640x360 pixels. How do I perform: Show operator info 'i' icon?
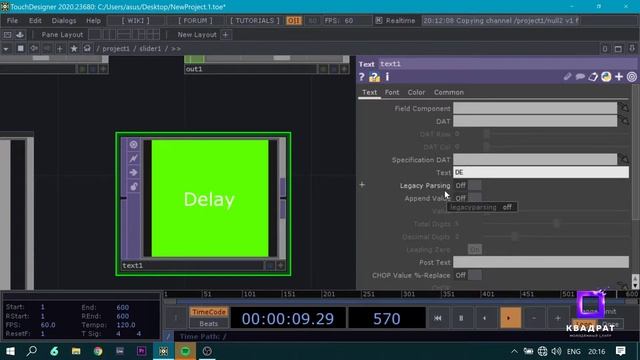point(387,77)
